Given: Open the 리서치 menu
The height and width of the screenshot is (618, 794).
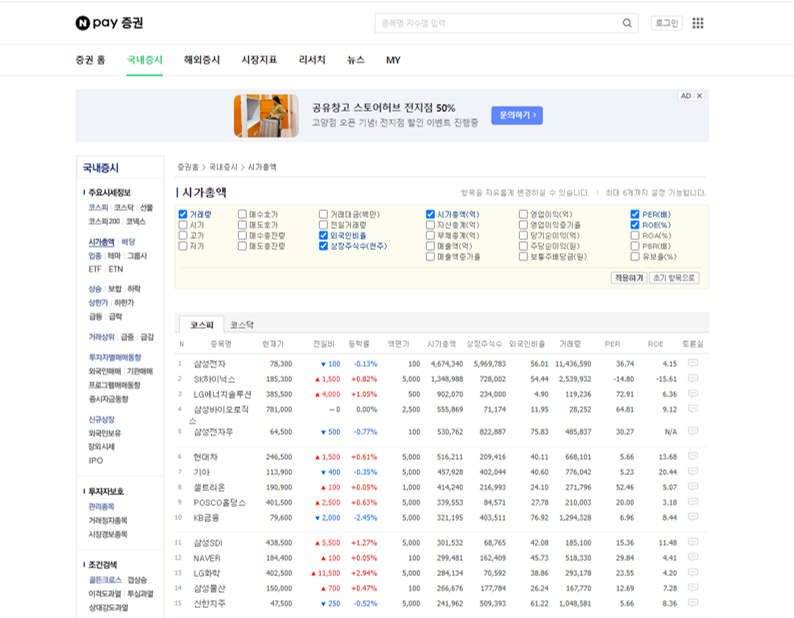Looking at the screenshot, I should pos(312,60).
